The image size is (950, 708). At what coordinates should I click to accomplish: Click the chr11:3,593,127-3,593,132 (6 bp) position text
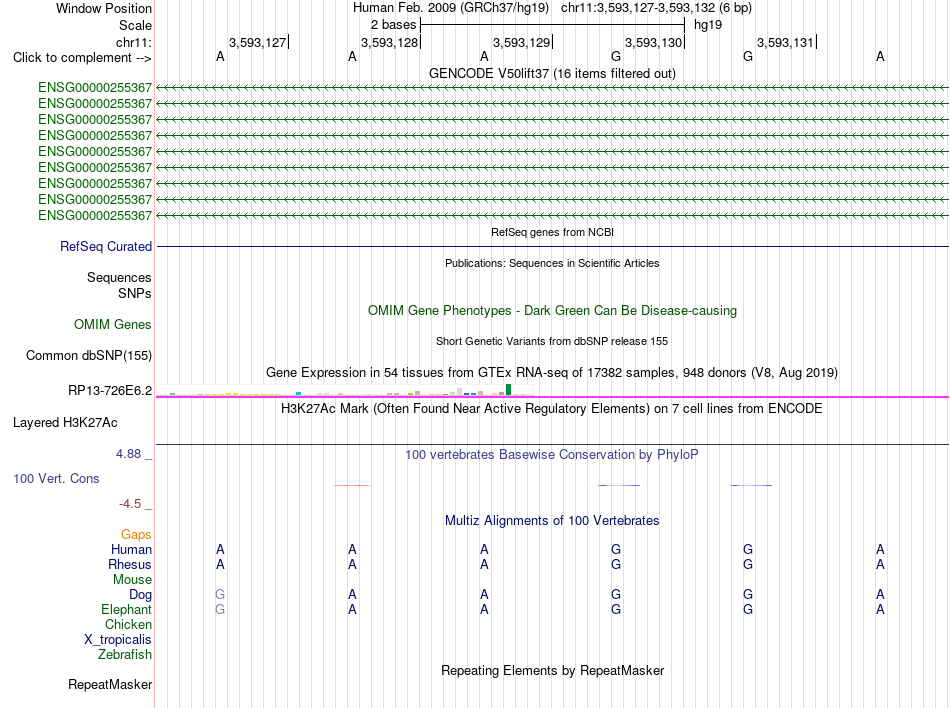pos(656,8)
